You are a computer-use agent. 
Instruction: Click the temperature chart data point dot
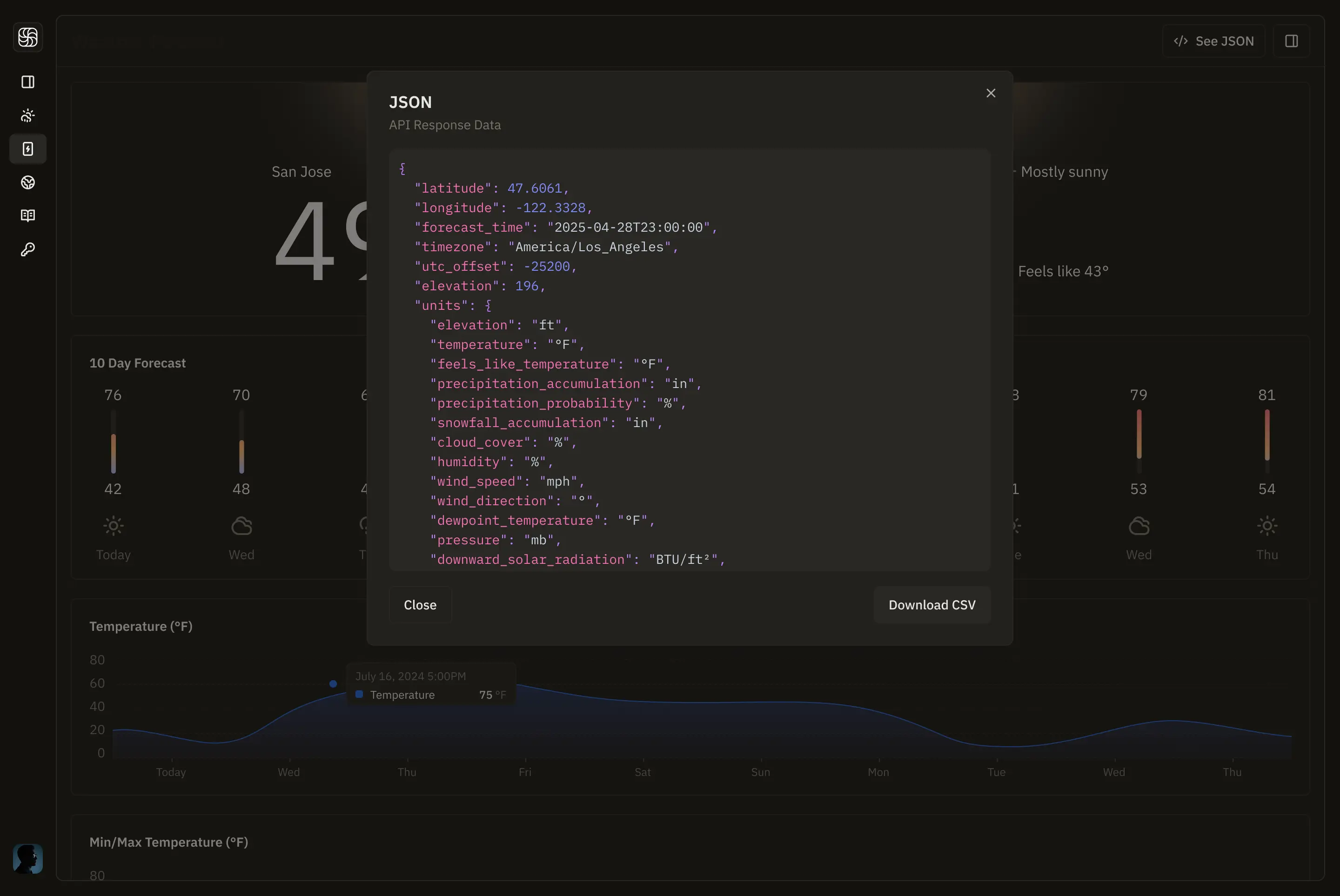point(333,683)
